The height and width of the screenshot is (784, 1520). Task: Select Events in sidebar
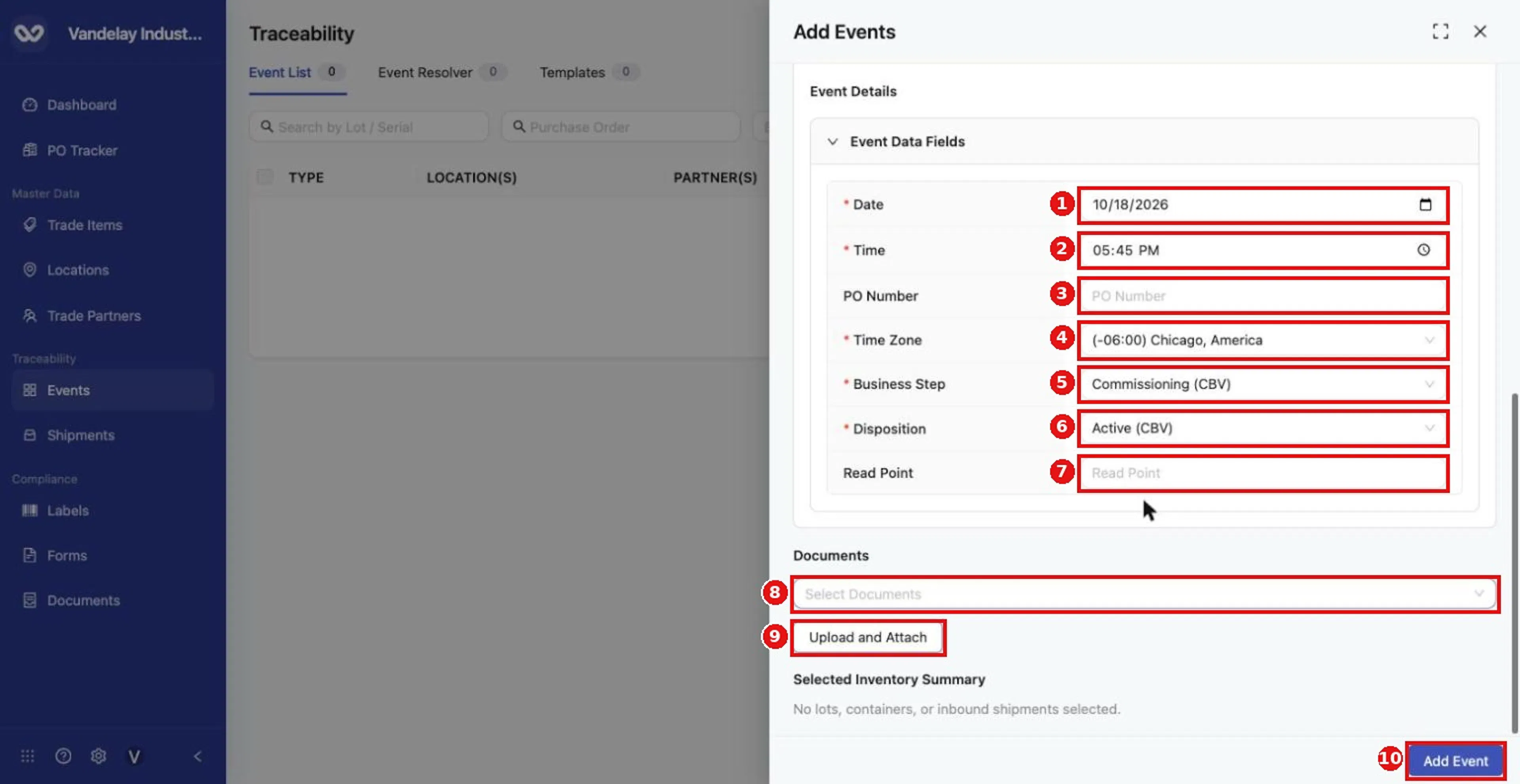[x=112, y=390]
